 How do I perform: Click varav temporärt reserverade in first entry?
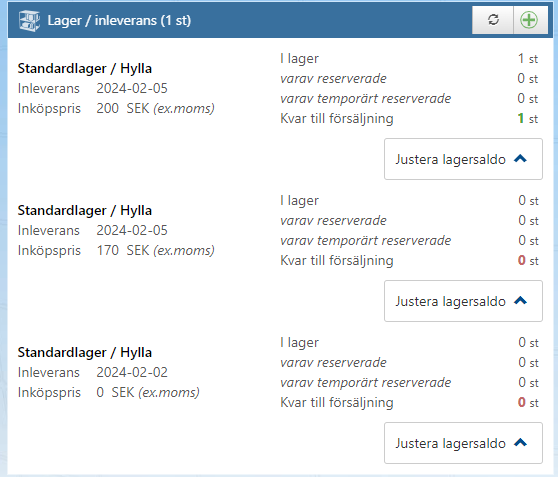[365, 99]
